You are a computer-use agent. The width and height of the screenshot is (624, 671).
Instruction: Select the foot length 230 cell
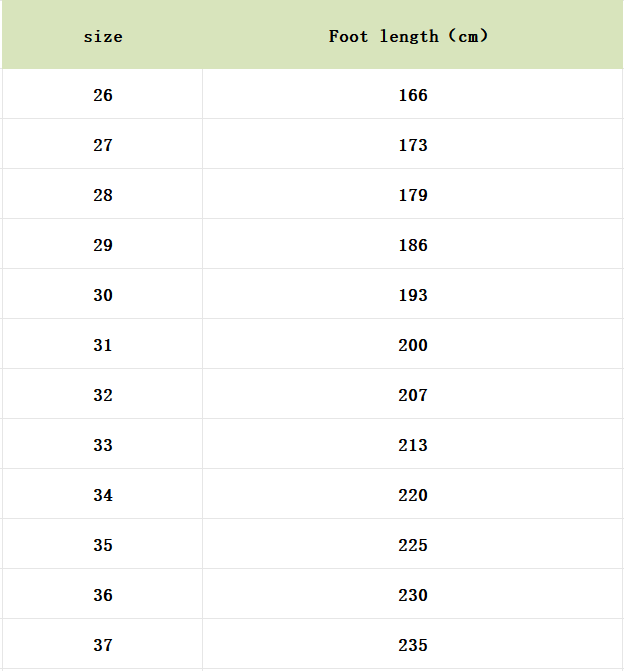(412, 595)
